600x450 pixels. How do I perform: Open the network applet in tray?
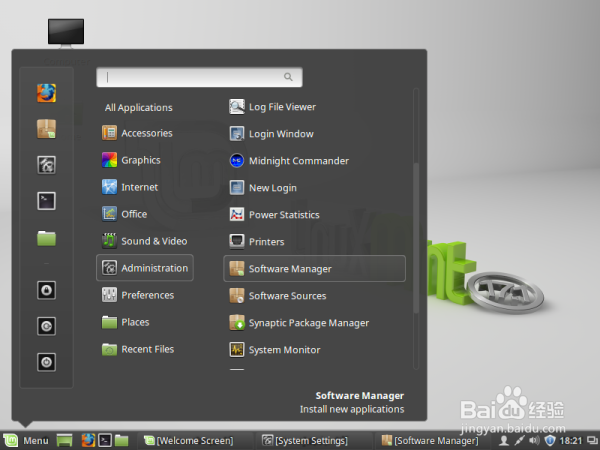tap(519, 441)
